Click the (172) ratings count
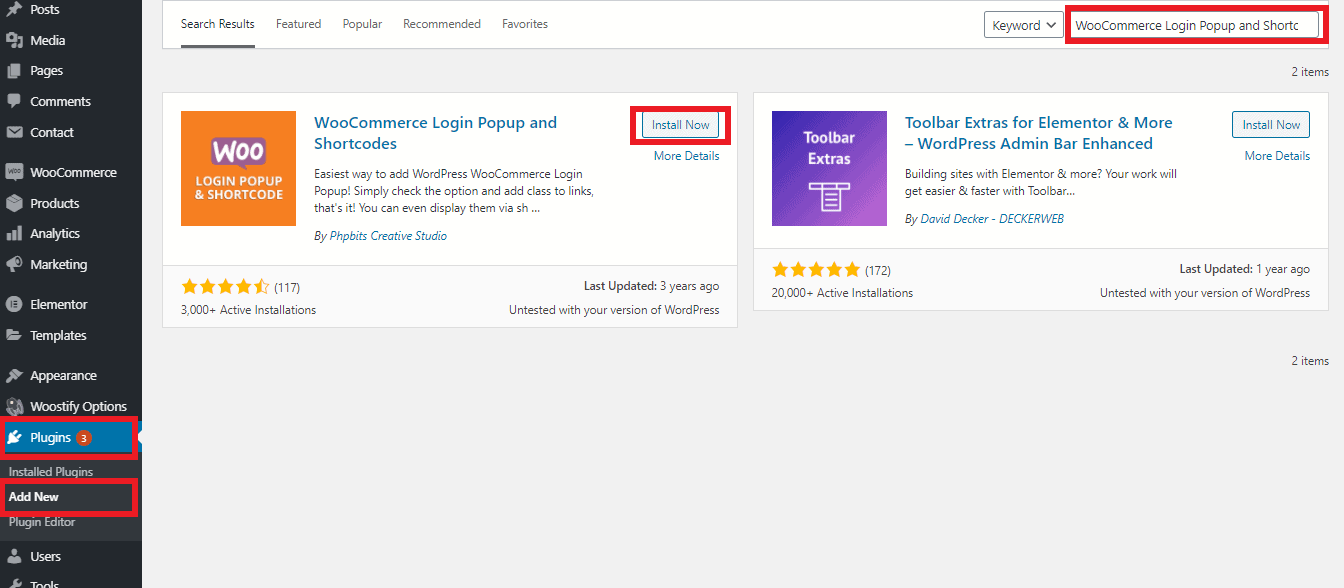 [x=878, y=270]
